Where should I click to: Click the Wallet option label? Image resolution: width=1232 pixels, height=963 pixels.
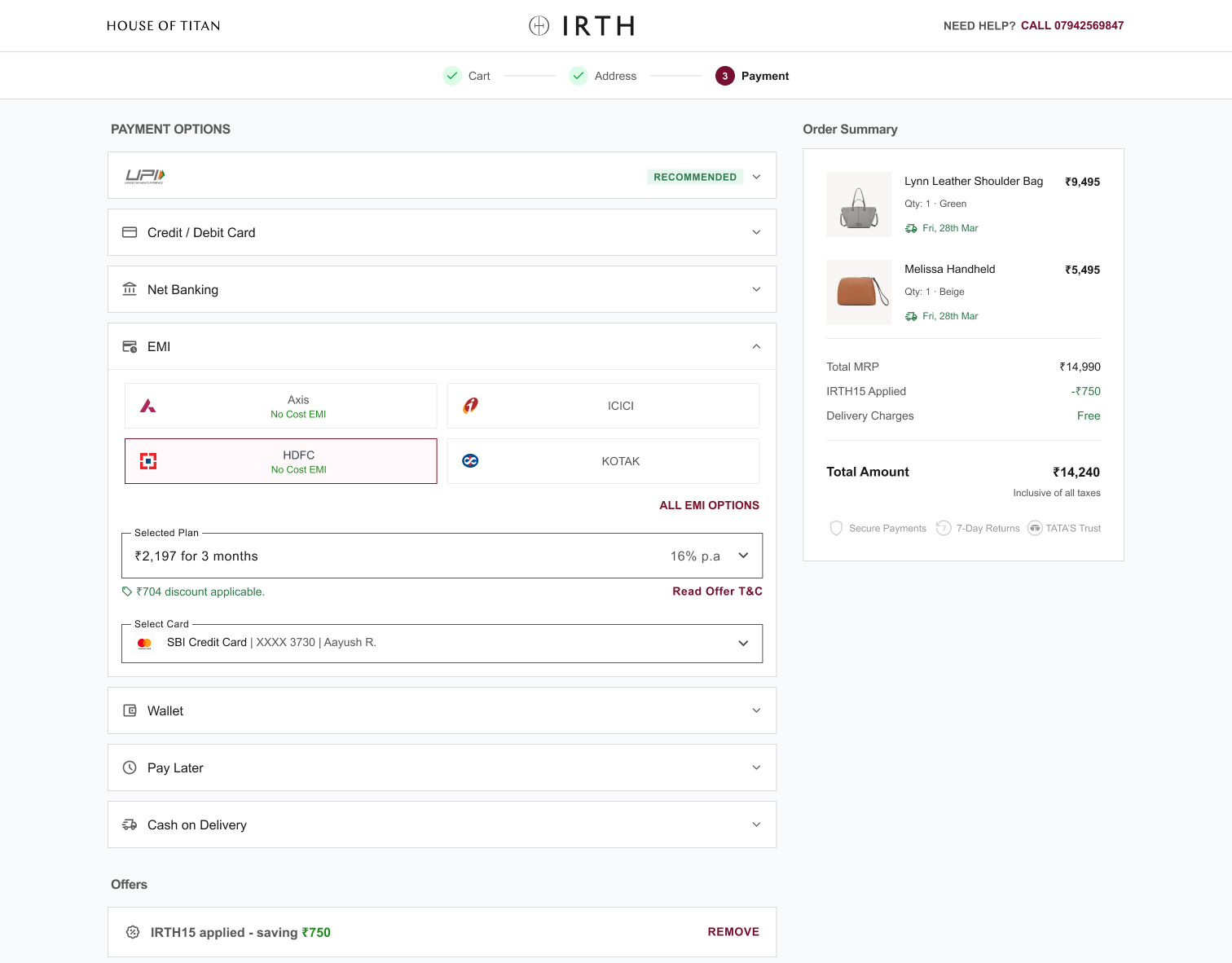tap(165, 710)
